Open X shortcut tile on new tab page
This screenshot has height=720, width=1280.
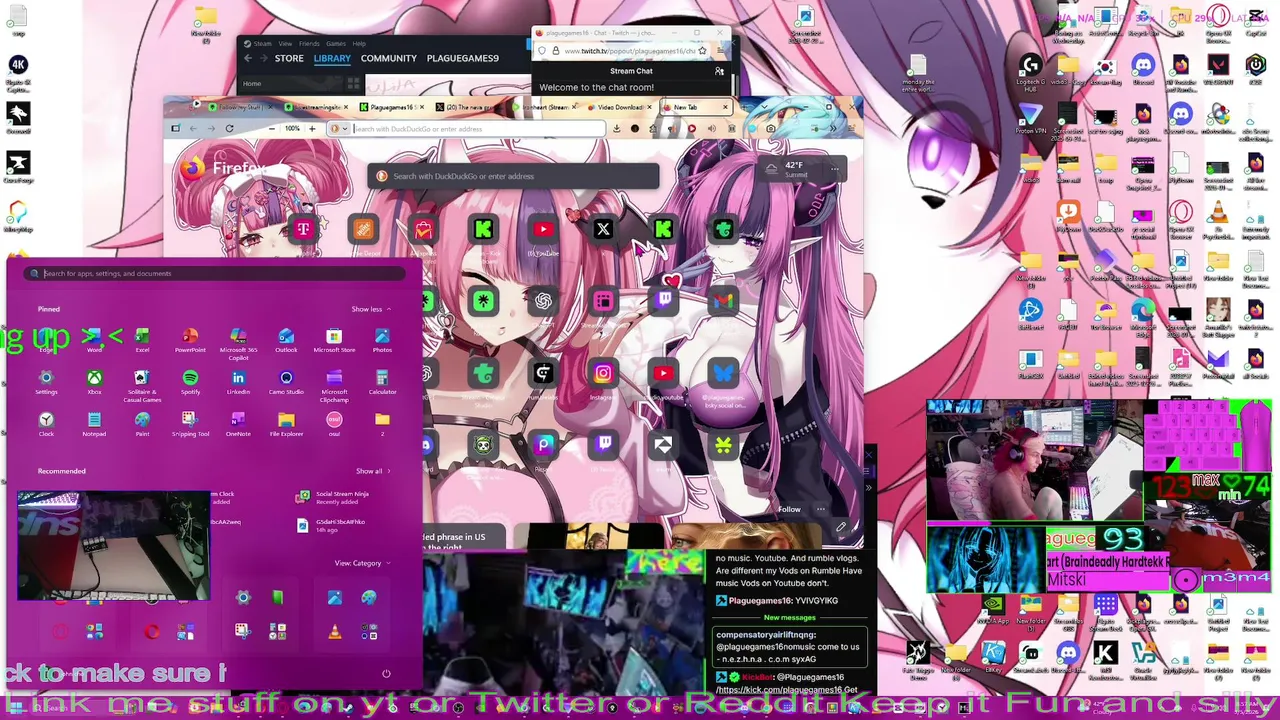(x=603, y=230)
